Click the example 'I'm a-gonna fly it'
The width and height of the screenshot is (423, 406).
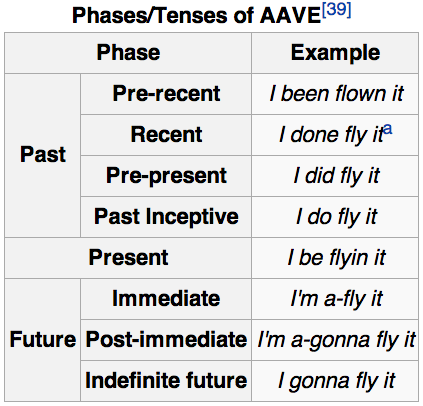[x=336, y=340]
